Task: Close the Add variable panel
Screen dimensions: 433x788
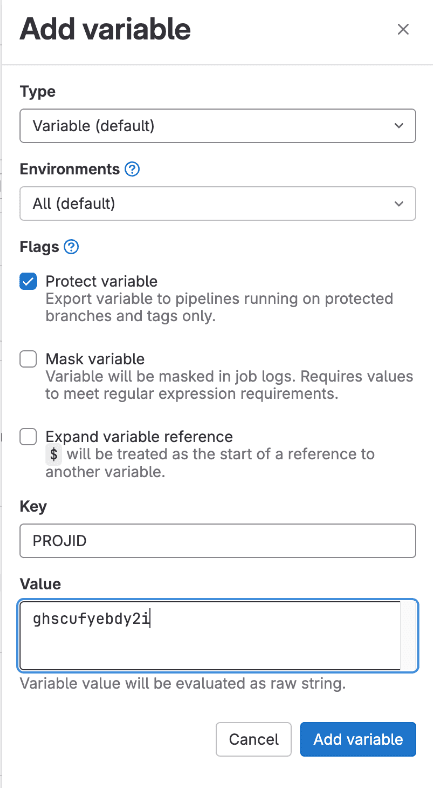Action: coord(403,30)
